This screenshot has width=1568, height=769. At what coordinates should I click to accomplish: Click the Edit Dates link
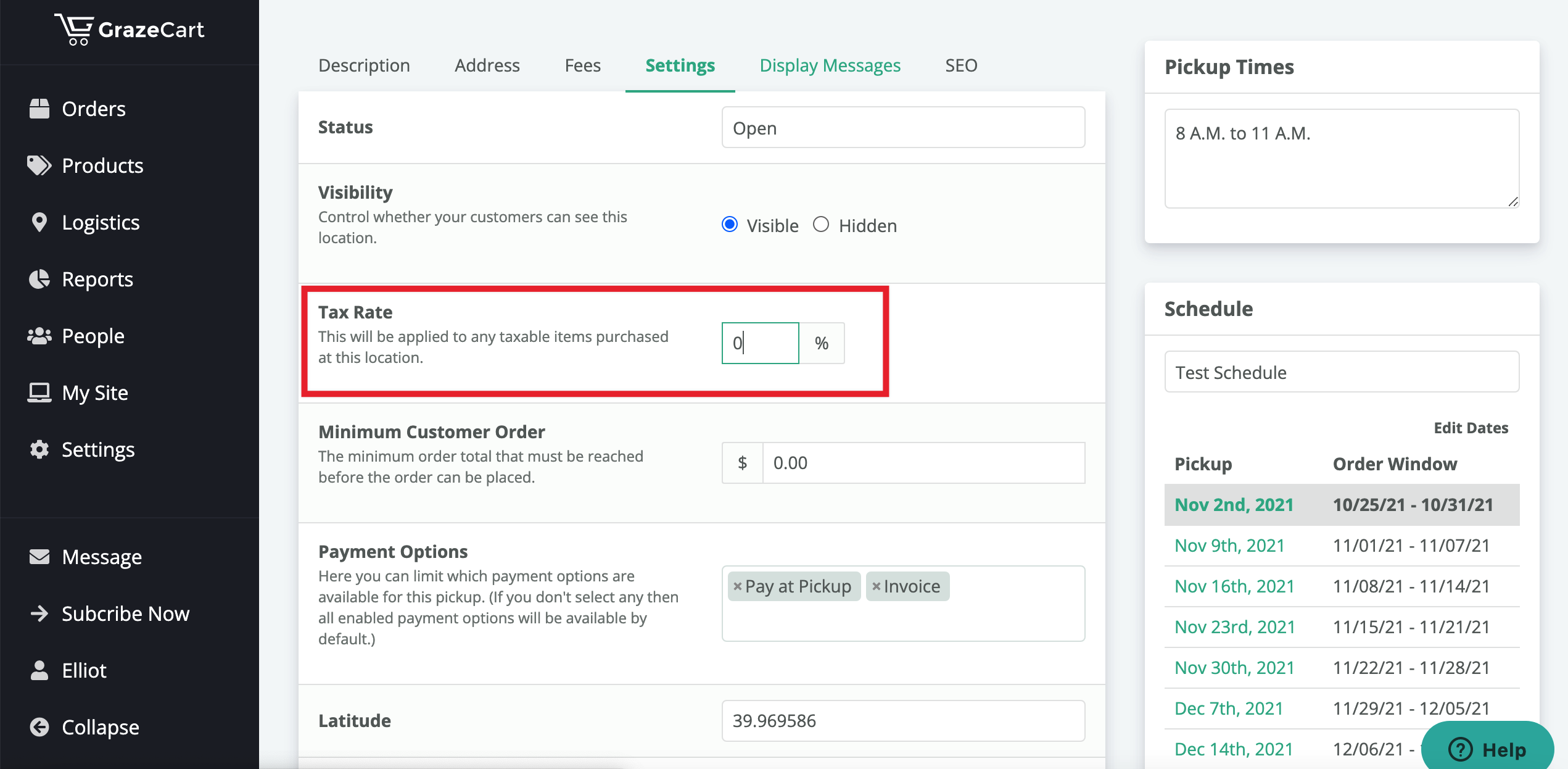click(x=1471, y=428)
